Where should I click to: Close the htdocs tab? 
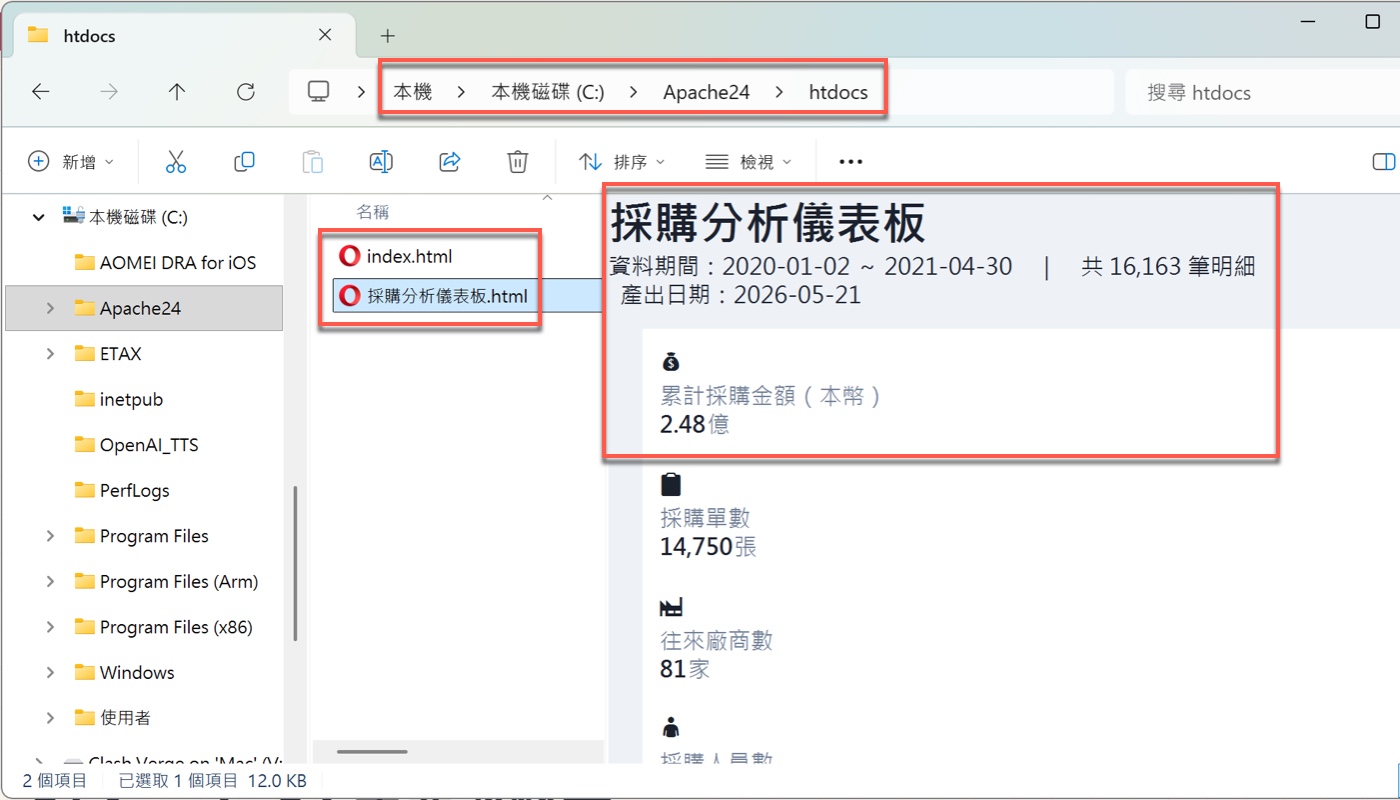(x=325, y=35)
